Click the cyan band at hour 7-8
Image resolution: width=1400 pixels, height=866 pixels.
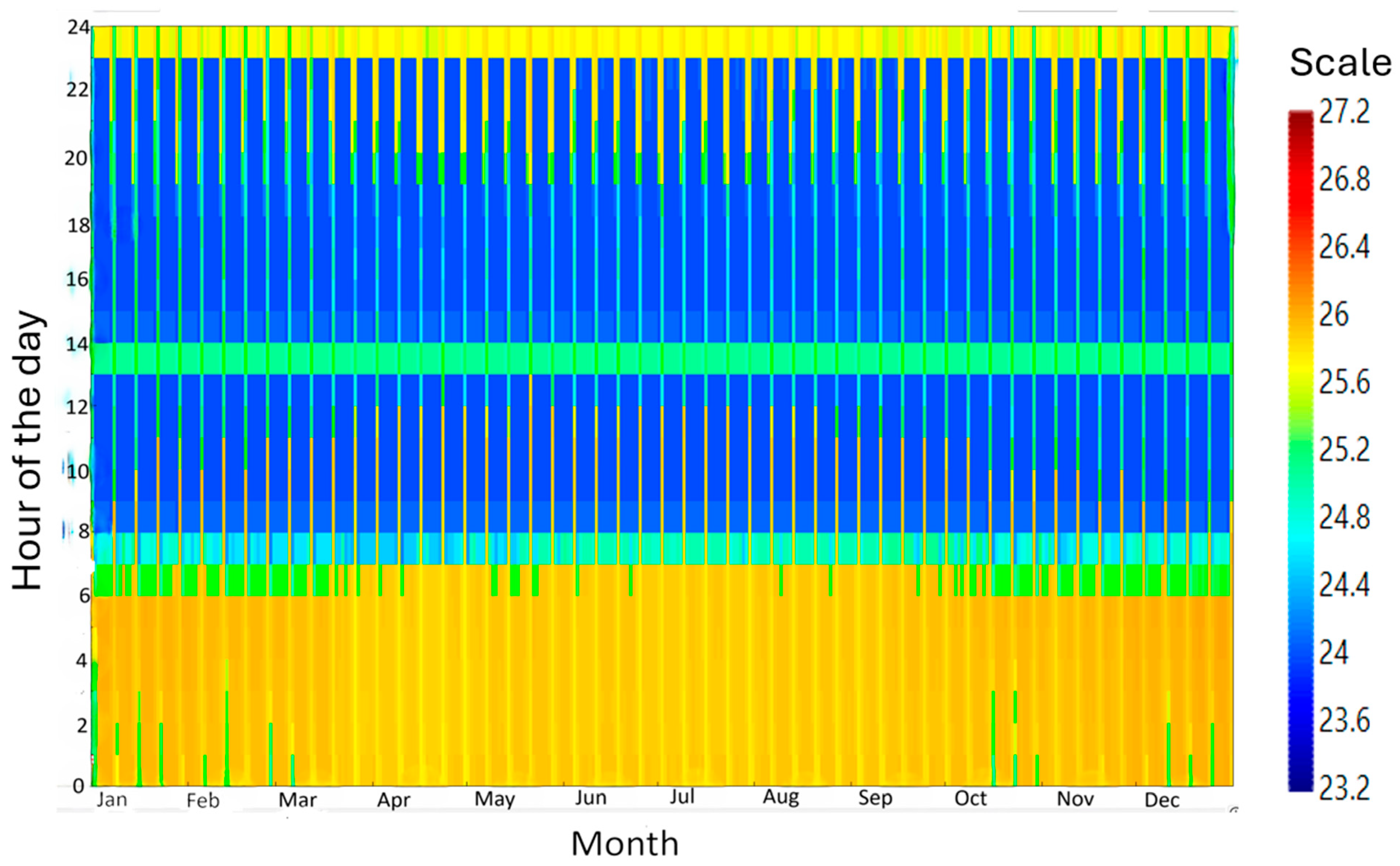(x=663, y=549)
